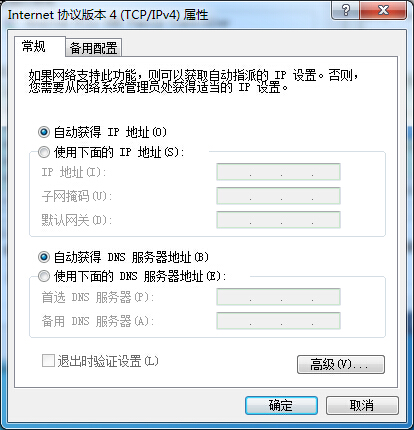Switch to the 备用配置 tab

click(x=93, y=48)
